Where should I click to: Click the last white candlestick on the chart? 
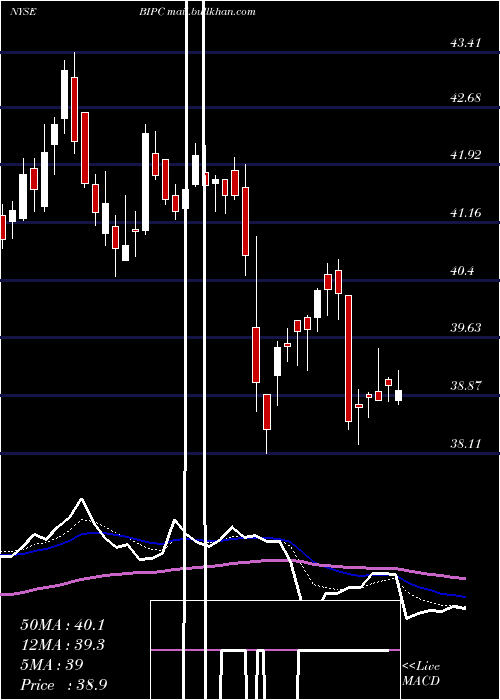tap(398, 395)
